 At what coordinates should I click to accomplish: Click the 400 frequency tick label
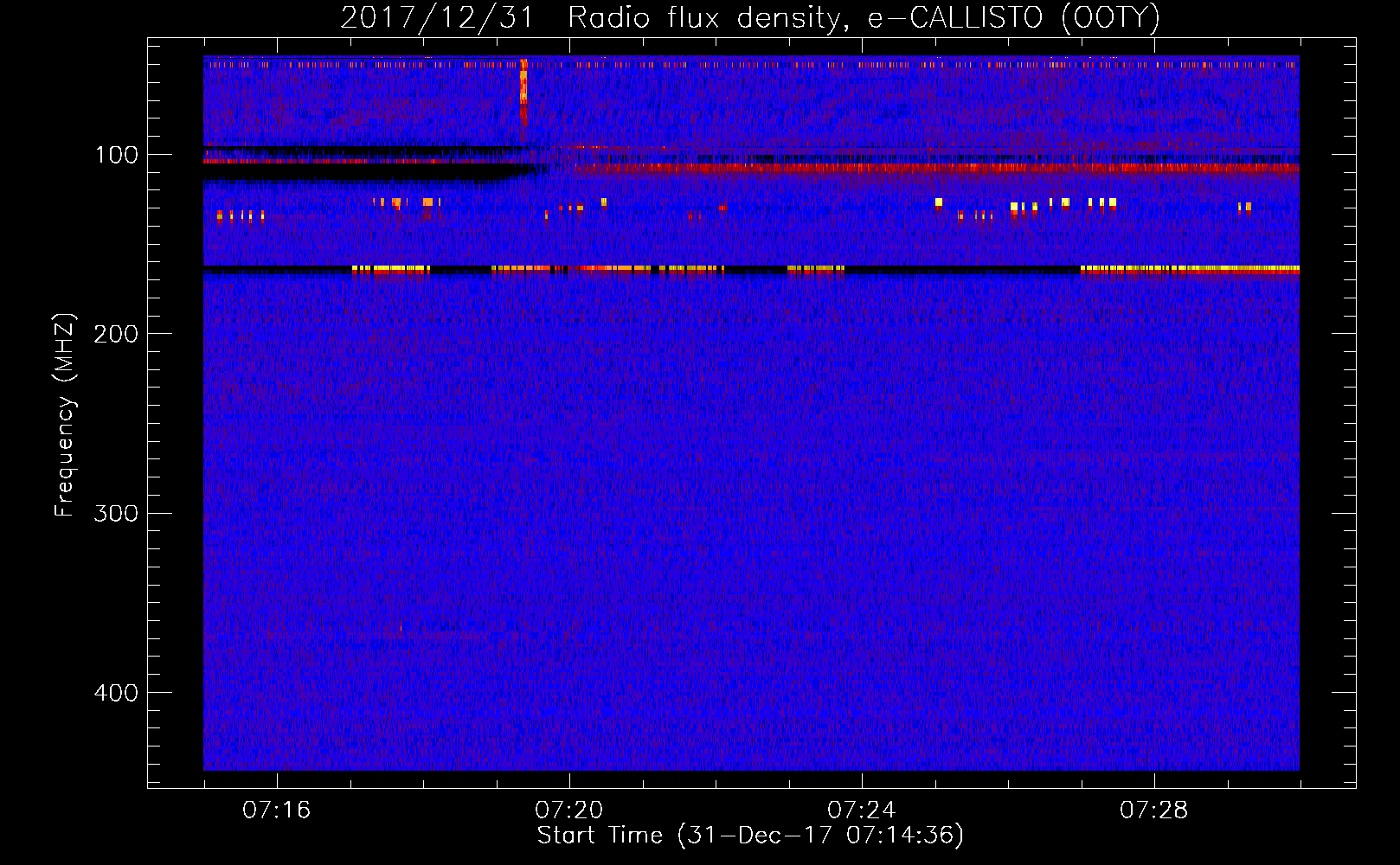click(116, 693)
